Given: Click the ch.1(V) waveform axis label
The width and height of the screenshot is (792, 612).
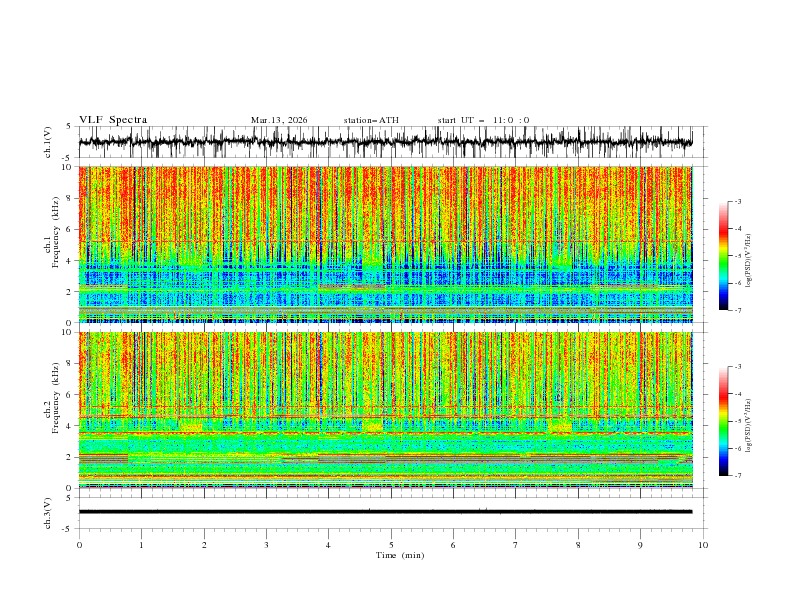Looking at the screenshot, I should tap(48, 142).
